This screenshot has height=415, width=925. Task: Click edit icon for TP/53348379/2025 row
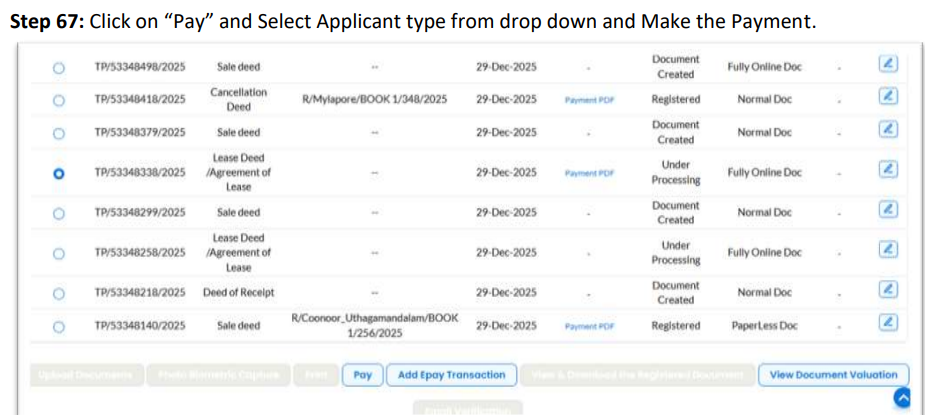(888, 129)
